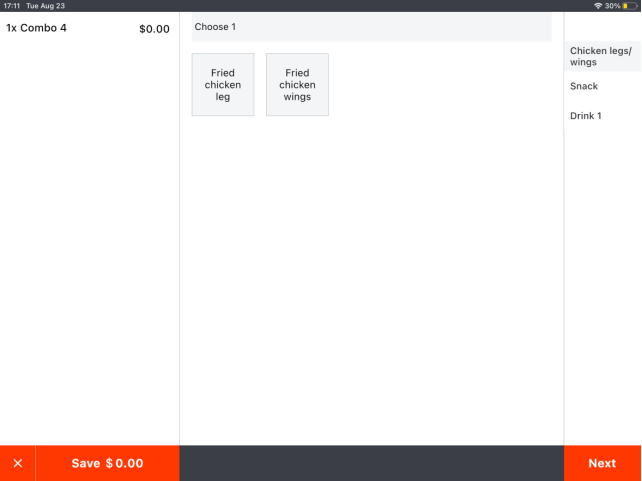This screenshot has width=642, height=481.
Task: Tap the 30% battery percentage
Action: 613,6
